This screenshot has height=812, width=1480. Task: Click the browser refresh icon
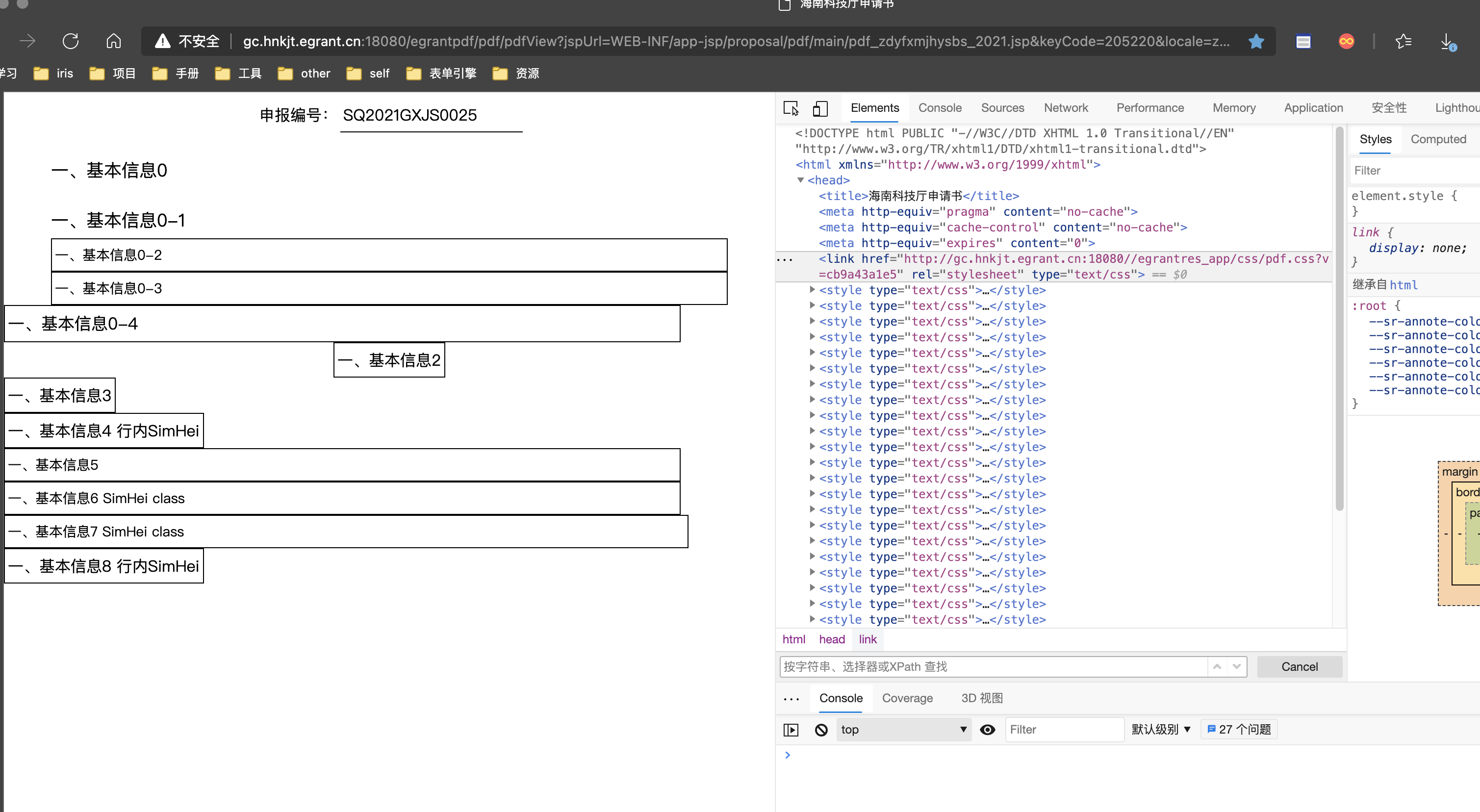pos(71,41)
